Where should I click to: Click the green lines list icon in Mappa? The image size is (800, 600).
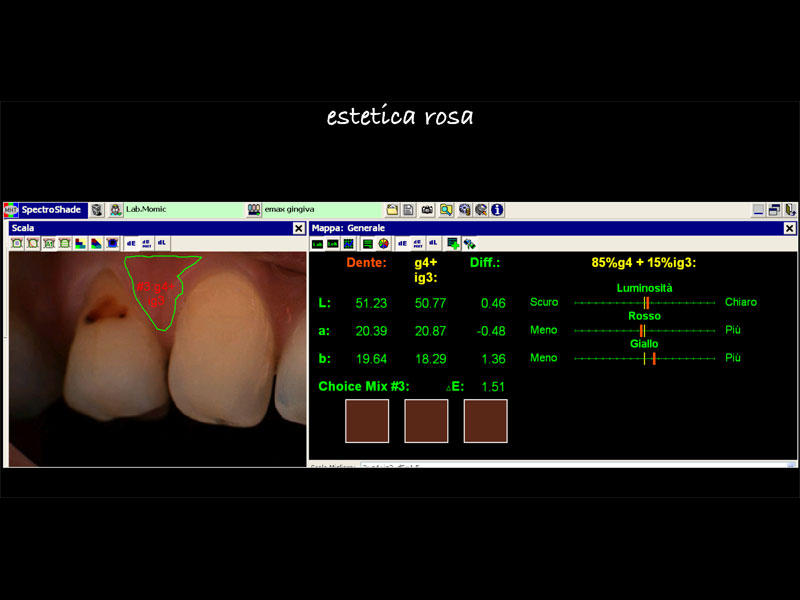367,244
